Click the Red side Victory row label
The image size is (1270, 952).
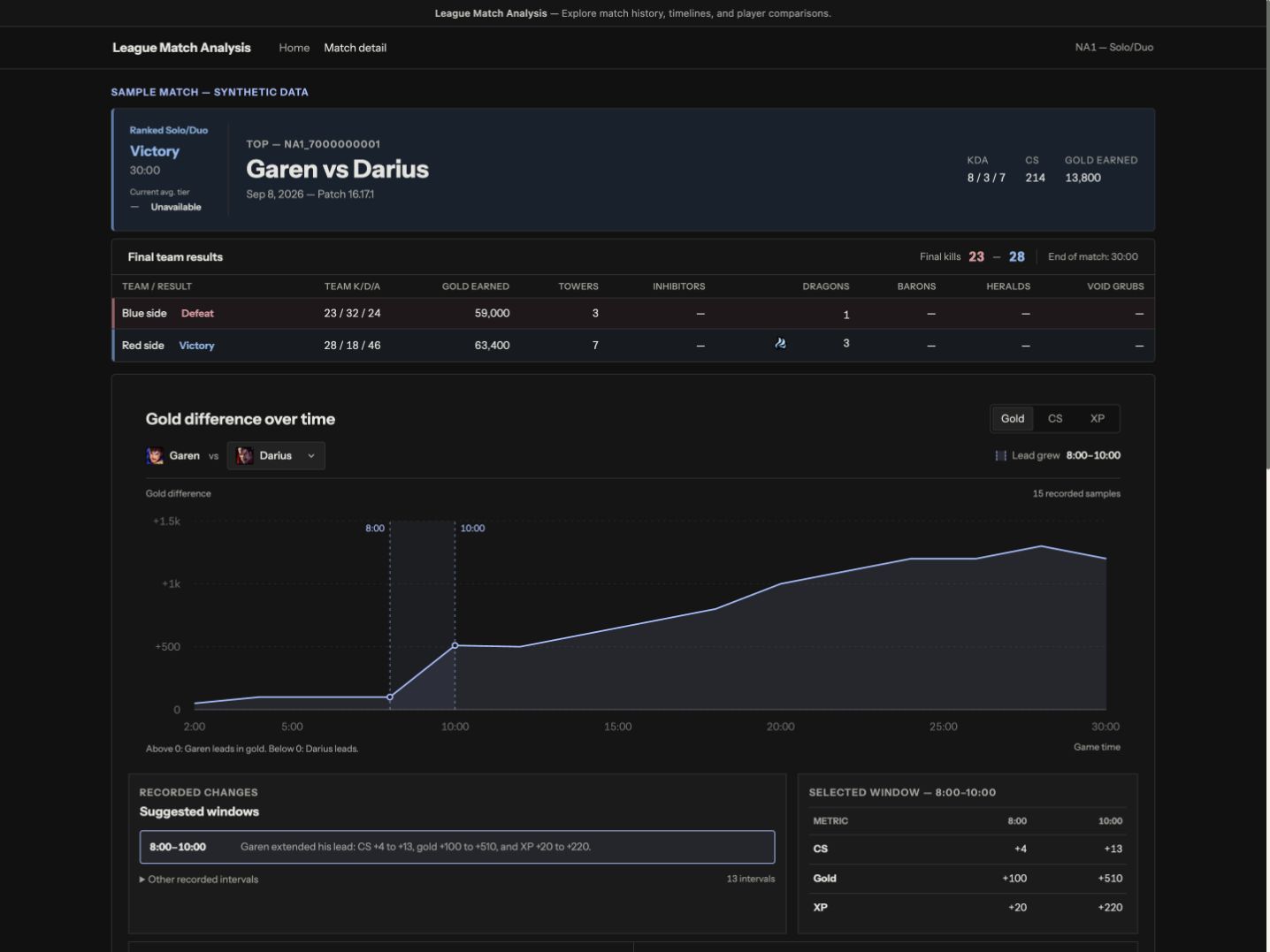(168, 346)
